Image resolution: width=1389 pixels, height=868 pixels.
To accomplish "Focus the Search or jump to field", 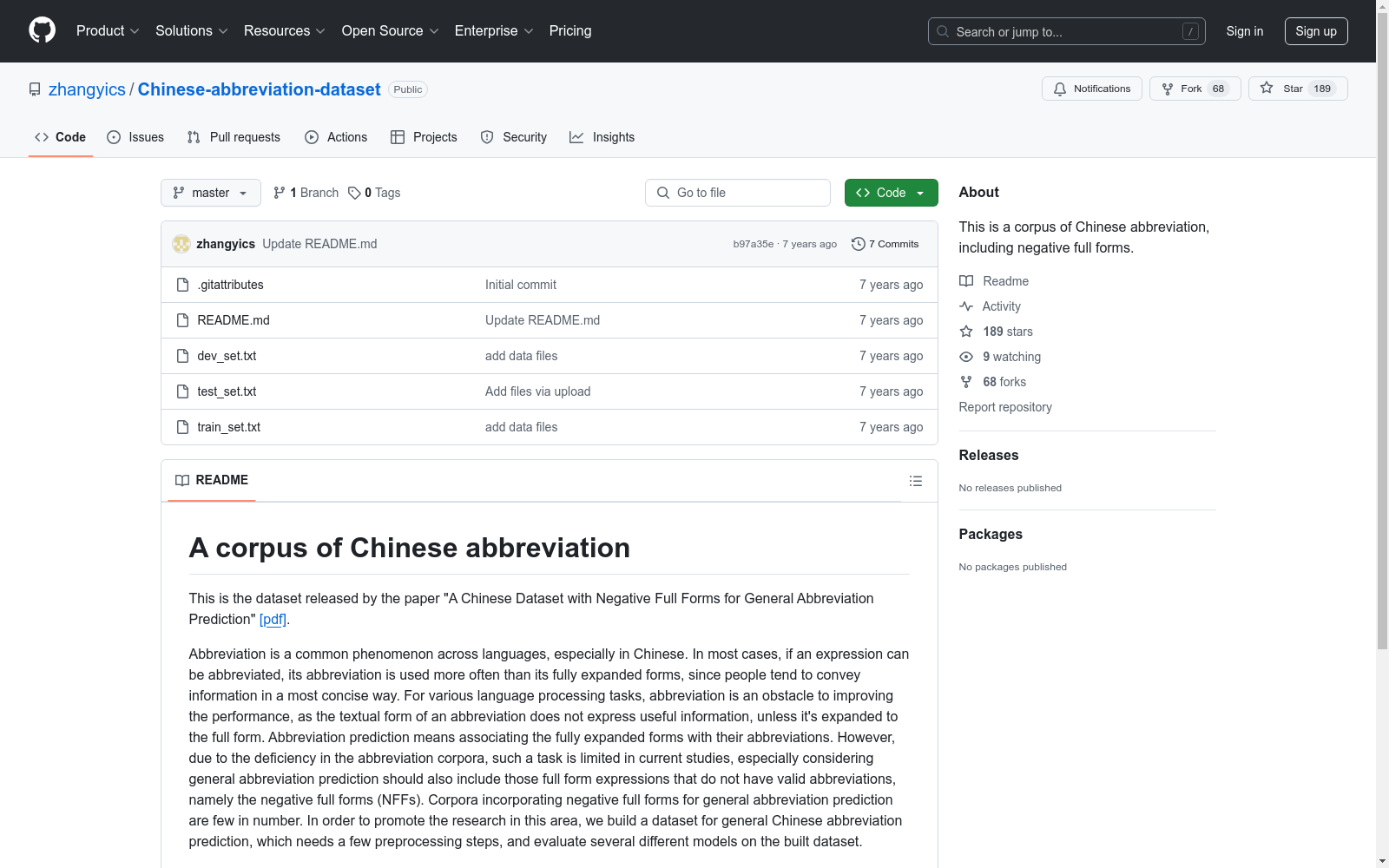I will click(1066, 31).
